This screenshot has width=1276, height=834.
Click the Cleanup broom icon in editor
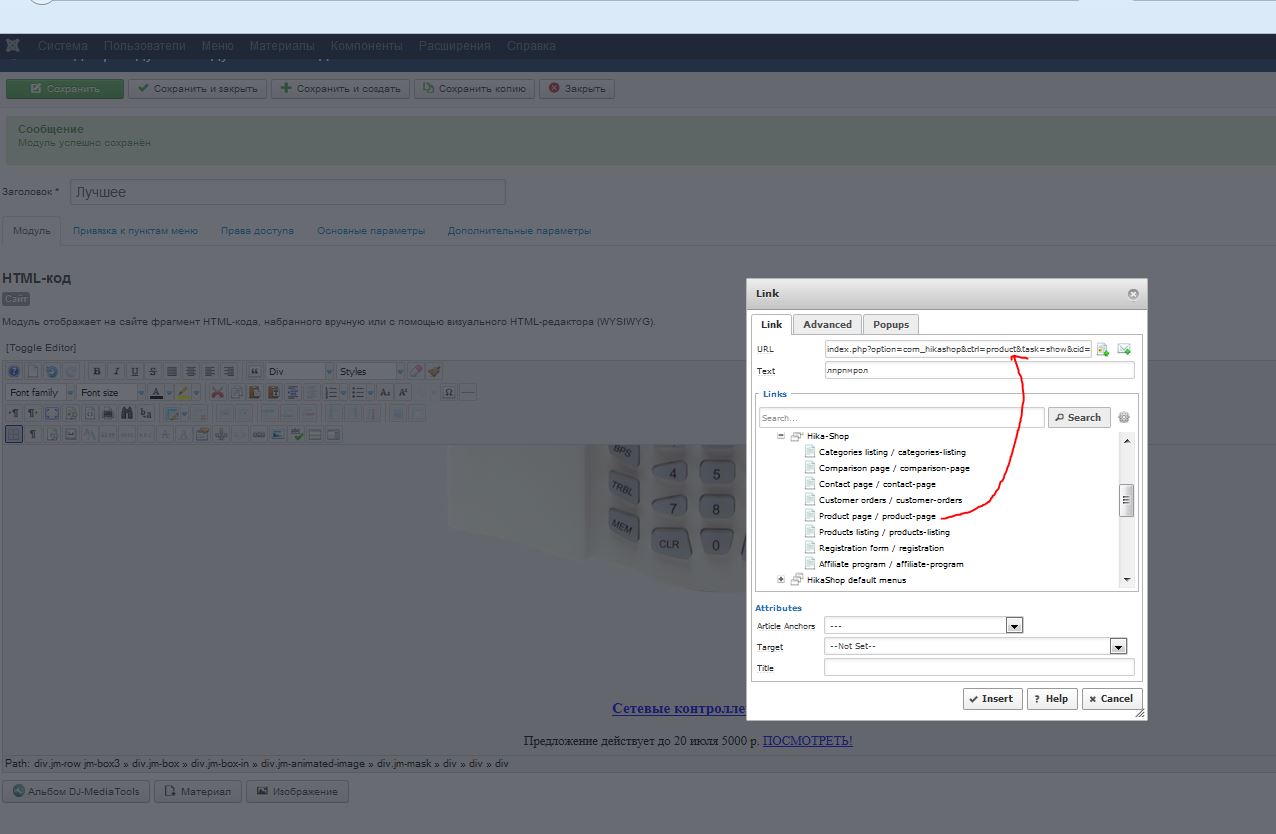tap(434, 371)
